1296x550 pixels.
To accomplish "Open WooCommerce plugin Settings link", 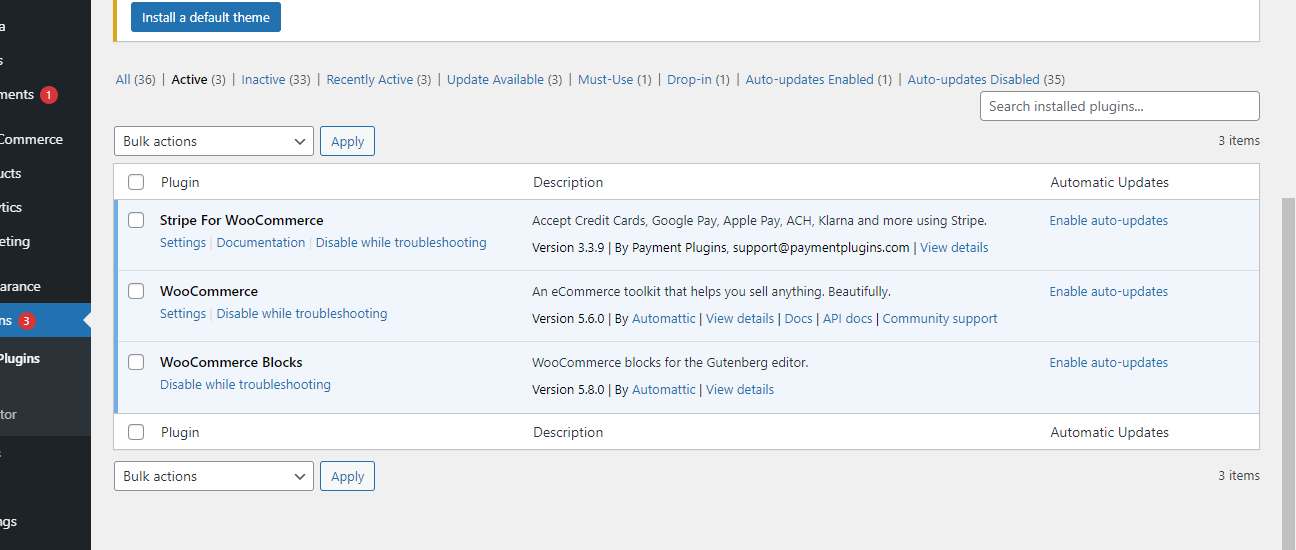I will (183, 313).
